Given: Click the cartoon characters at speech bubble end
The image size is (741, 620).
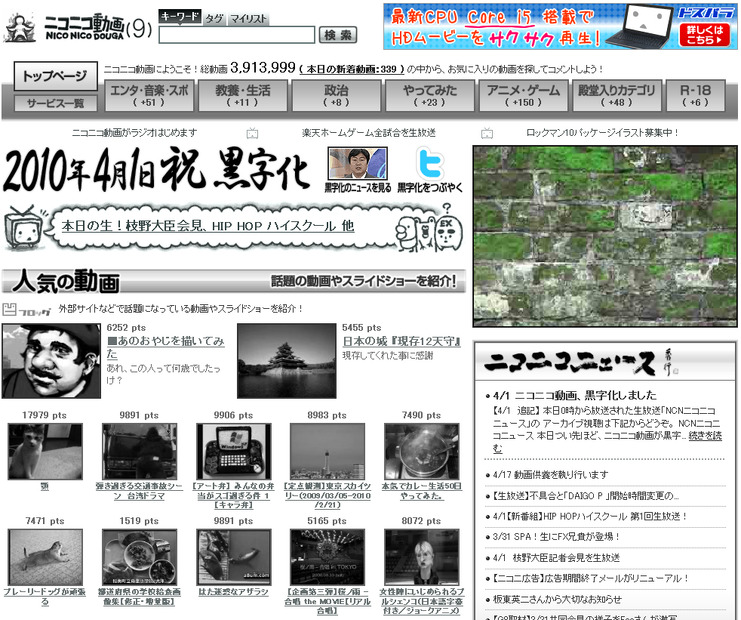Looking at the screenshot, I should click(429, 228).
